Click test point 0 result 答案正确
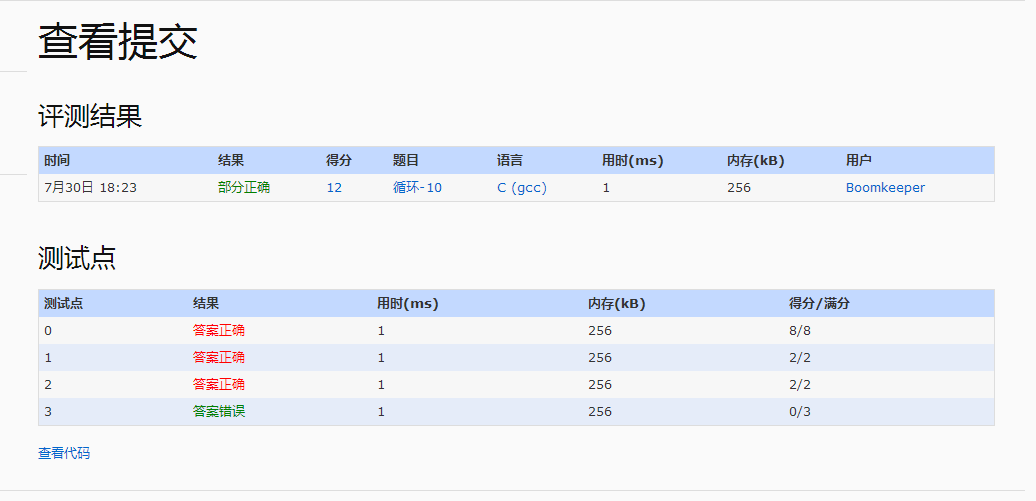The width and height of the screenshot is (1036, 501). tap(219, 330)
